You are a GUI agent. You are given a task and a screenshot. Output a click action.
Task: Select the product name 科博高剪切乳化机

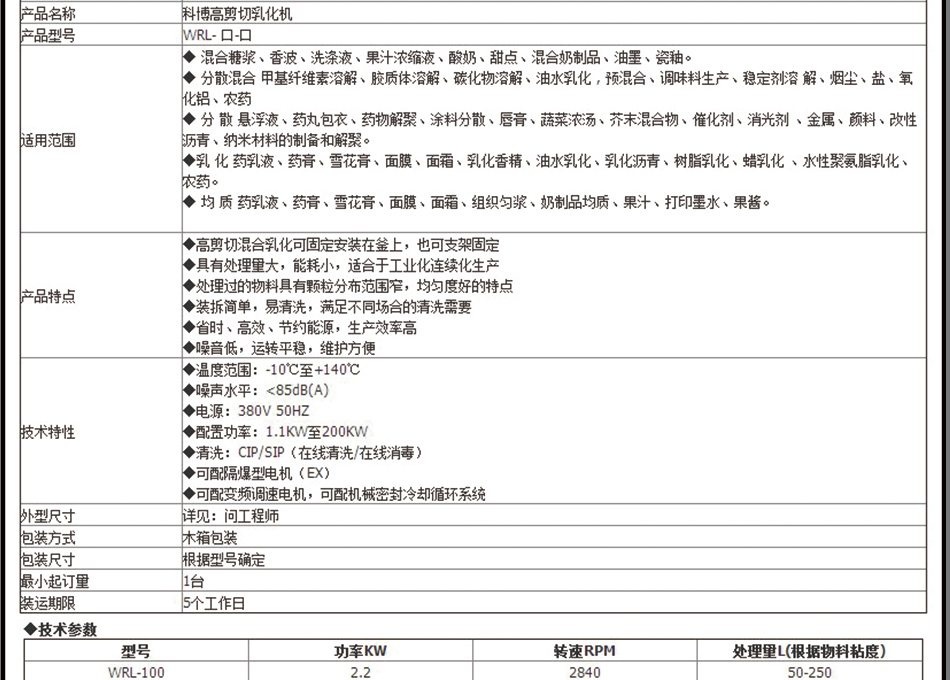coord(239,15)
